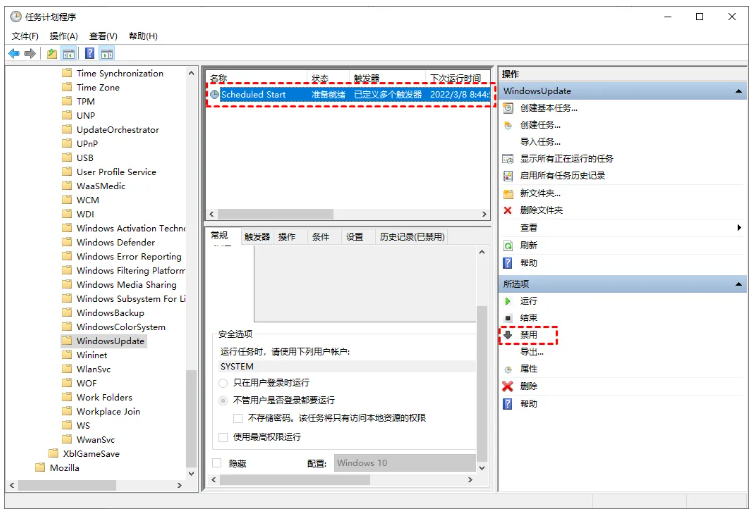Select the 不管用户是否登录都要运行 radio button
The height and width of the screenshot is (521, 755).
223,401
